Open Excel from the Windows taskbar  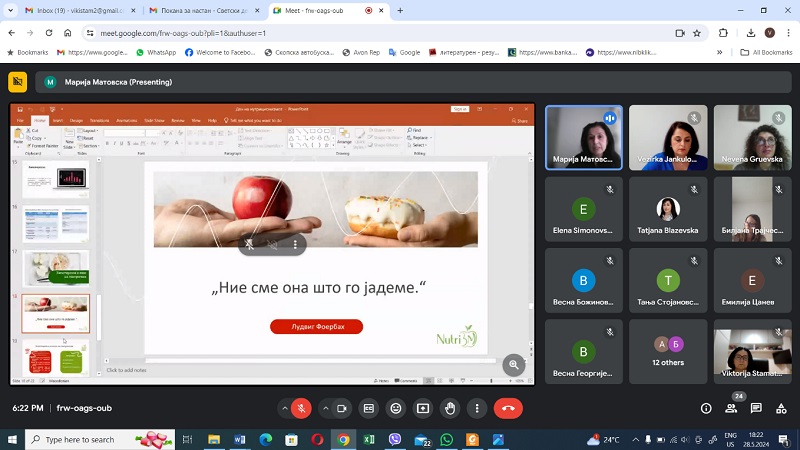pos(368,439)
